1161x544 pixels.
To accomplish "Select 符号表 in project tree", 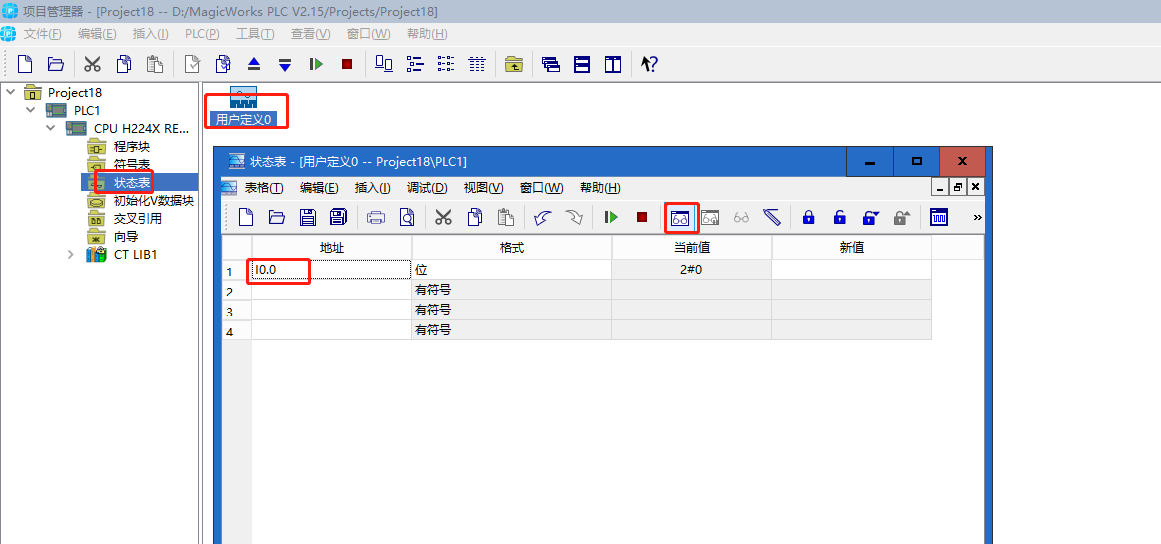I will coord(132,164).
